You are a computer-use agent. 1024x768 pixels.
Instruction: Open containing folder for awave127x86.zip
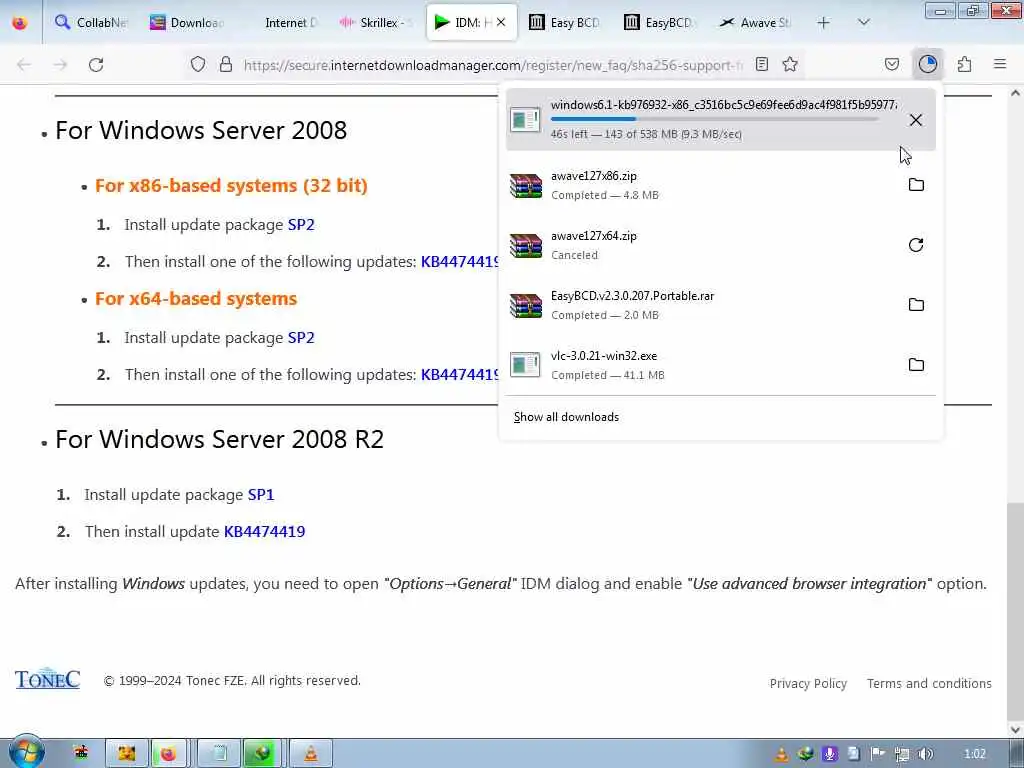[916, 185]
